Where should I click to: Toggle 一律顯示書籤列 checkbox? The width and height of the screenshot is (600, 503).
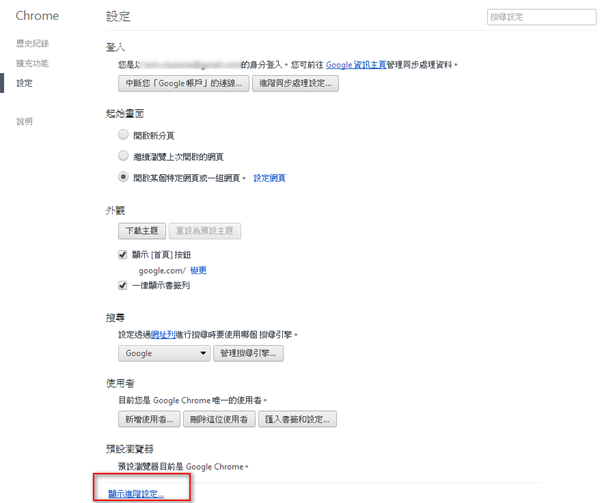pyautogui.click(x=122, y=285)
